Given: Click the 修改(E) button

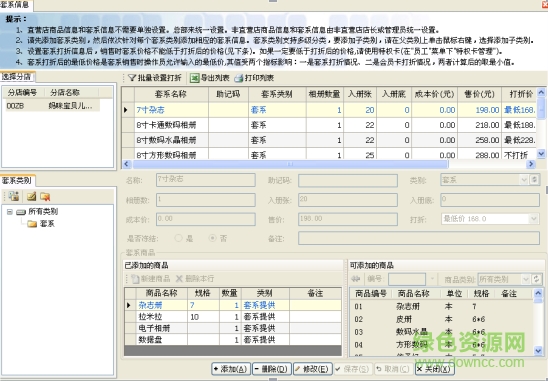Looking at the screenshot, I should click(312, 369).
